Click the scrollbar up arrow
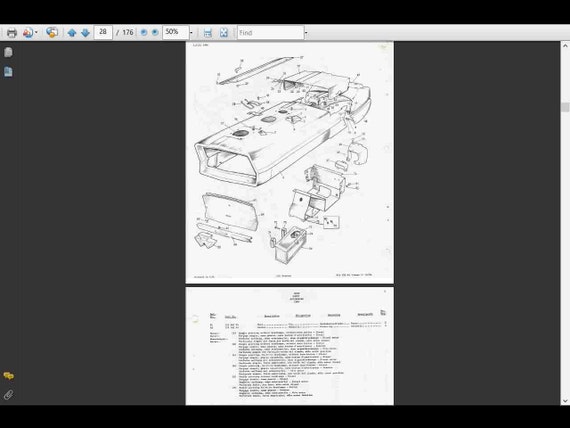This screenshot has width=570, height=428. (565, 46)
